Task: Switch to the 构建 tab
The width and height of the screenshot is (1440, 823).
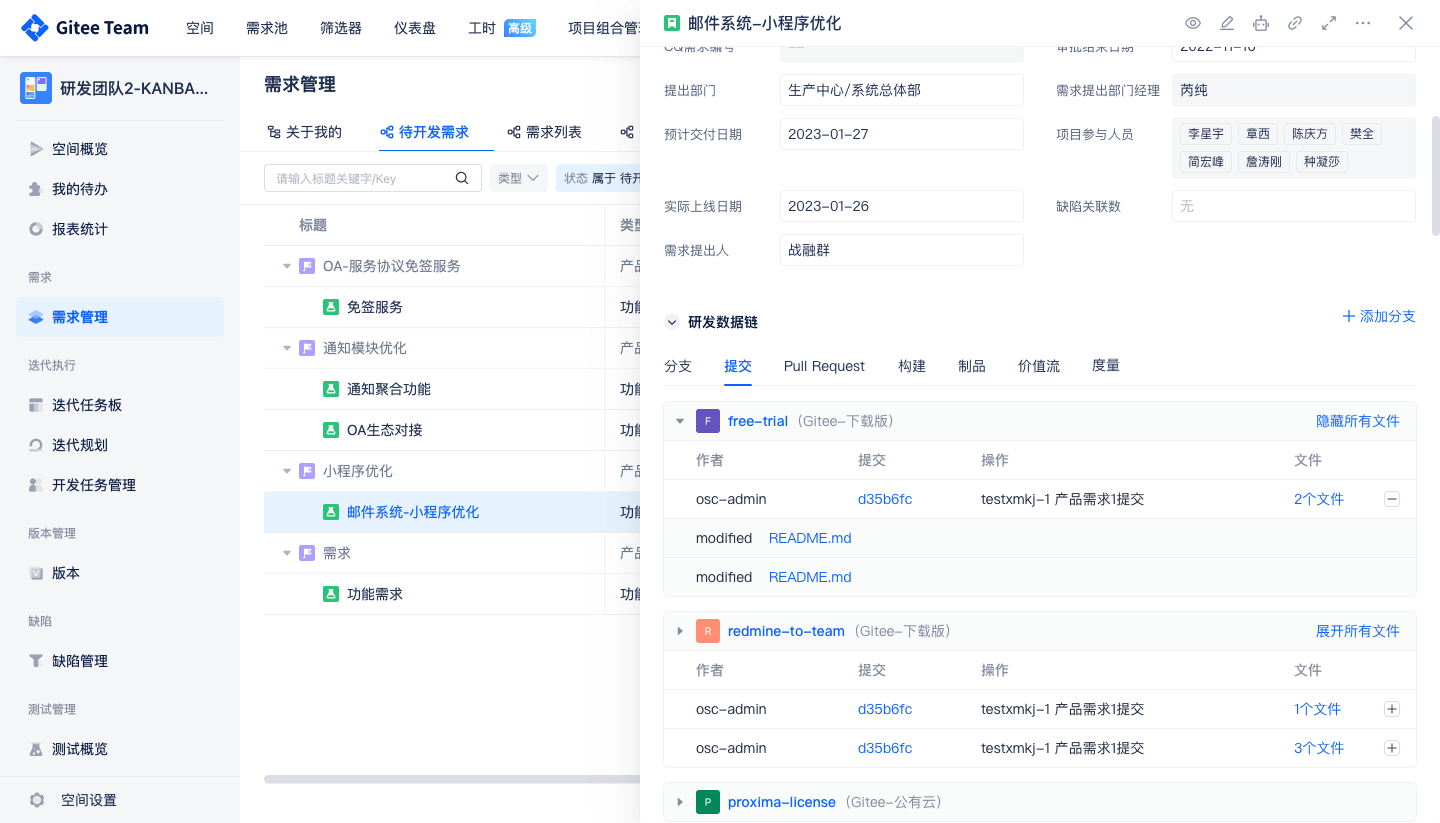Action: coord(912,366)
